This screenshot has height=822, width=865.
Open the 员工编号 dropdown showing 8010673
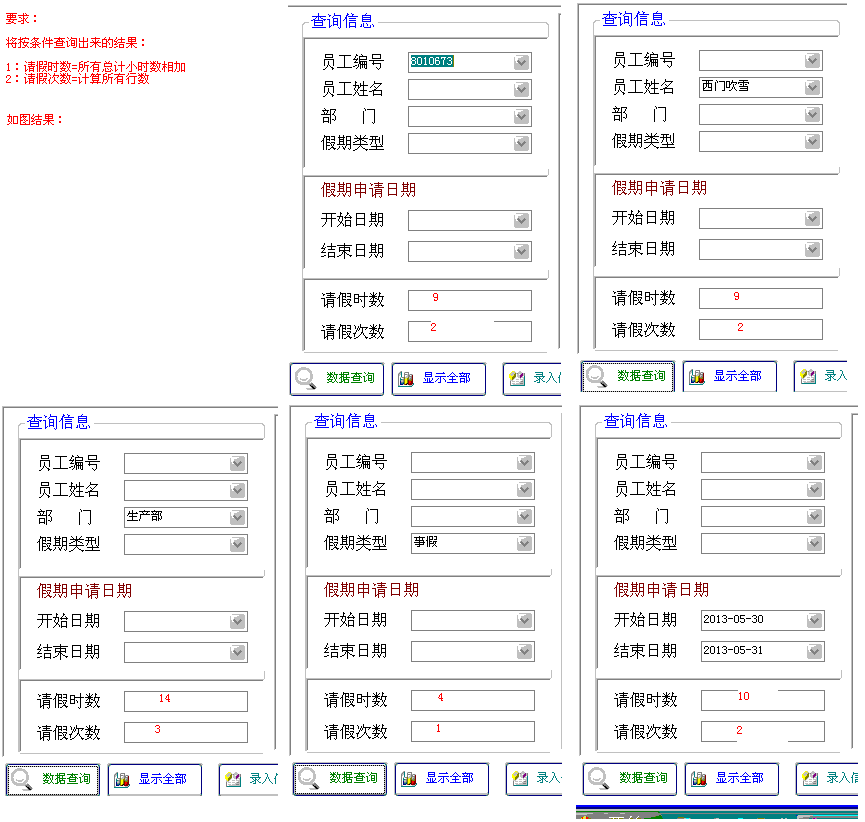click(x=521, y=62)
